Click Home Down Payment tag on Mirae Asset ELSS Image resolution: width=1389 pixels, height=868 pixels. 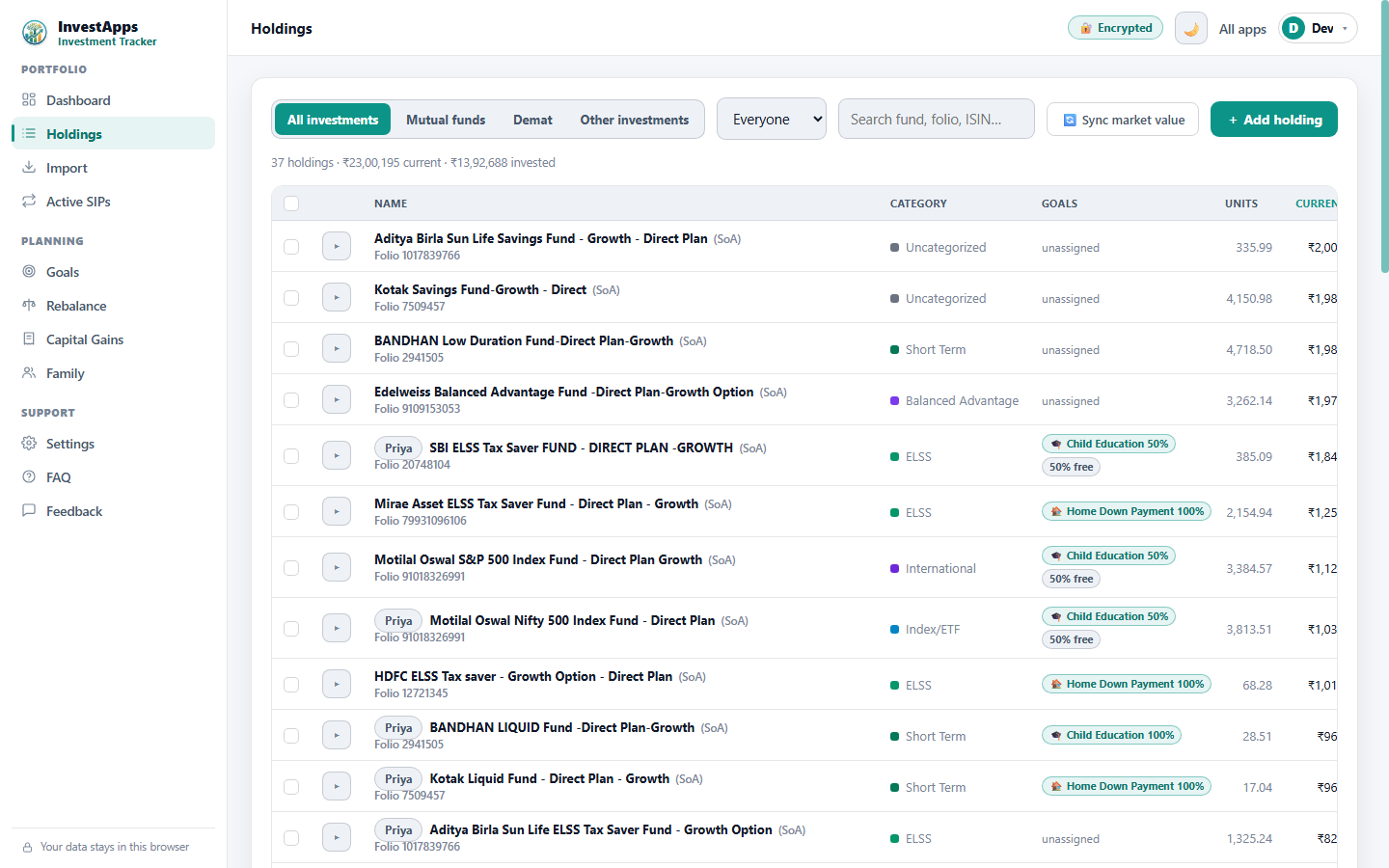(x=1127, y=511)
